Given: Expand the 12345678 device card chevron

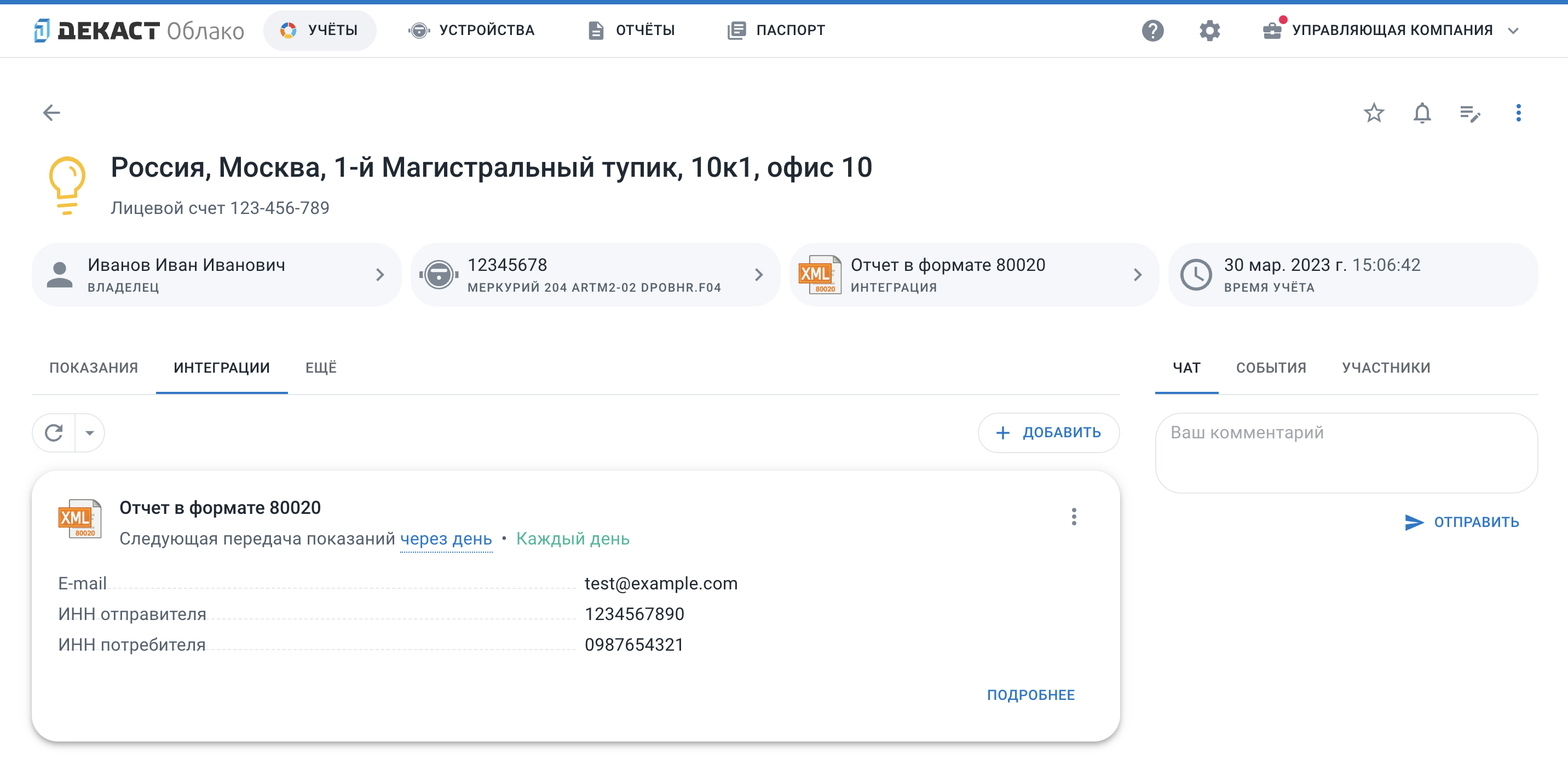Looking at the screenshot, I should (x=758, y=275).
